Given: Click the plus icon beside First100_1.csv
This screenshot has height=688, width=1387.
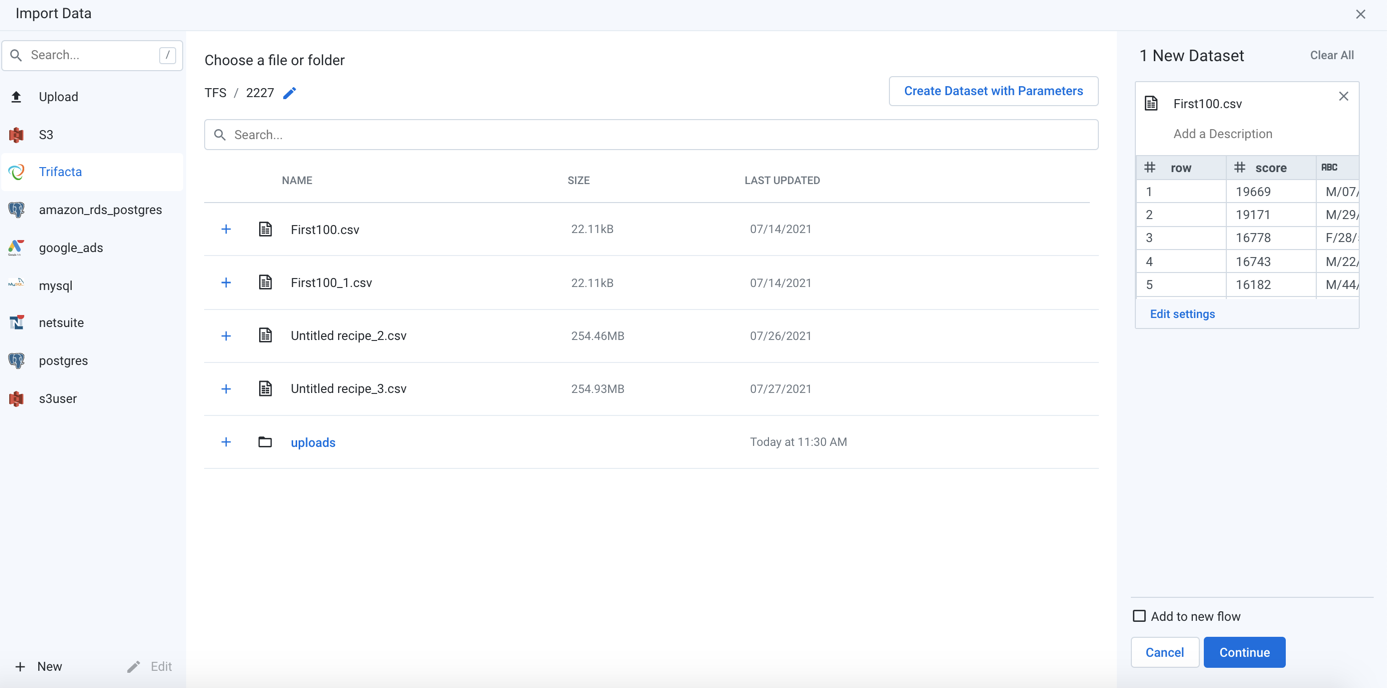Looking at the screenshot, I should pos(226,283).
